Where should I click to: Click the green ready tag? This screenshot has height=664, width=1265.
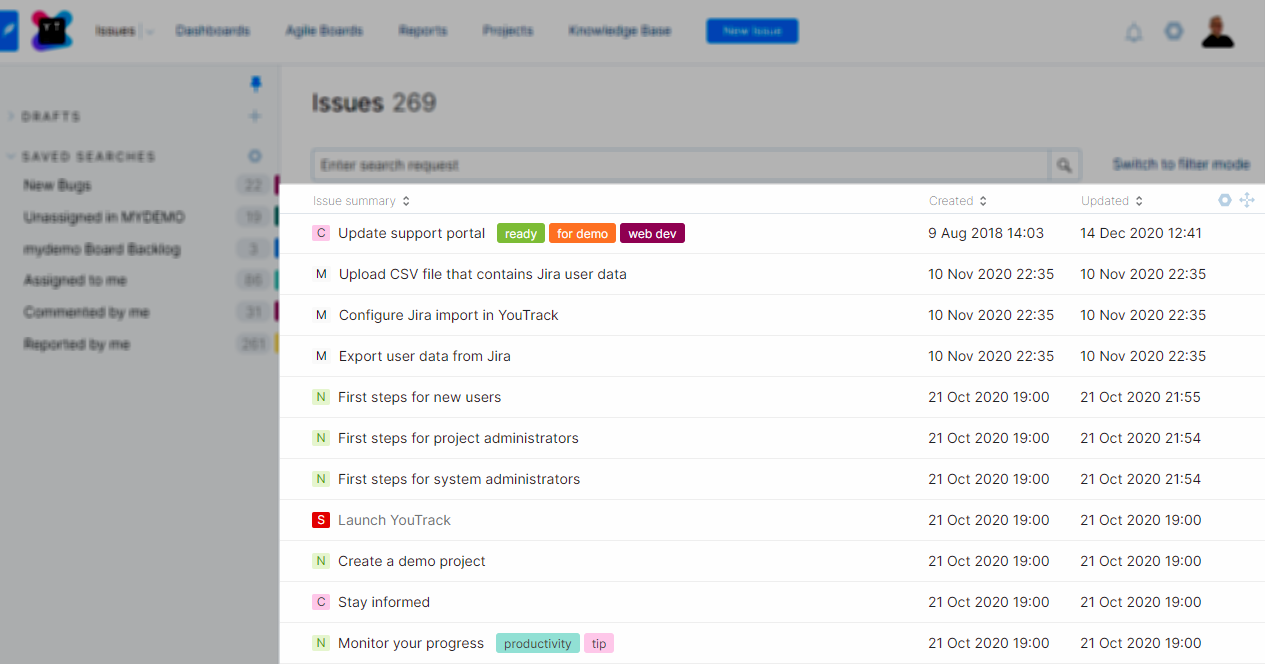point(521,233)
